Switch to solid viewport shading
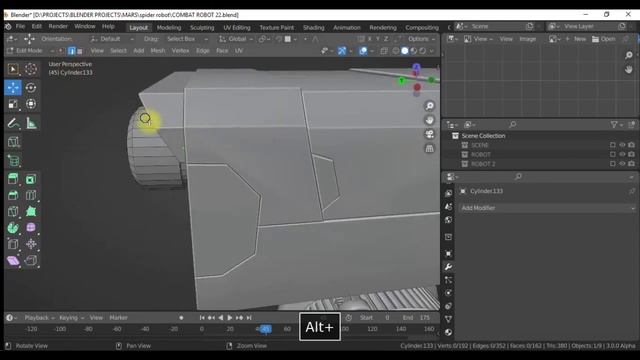Screen dimensions: 640x360 pyautogui.click(x=404, y=51)
